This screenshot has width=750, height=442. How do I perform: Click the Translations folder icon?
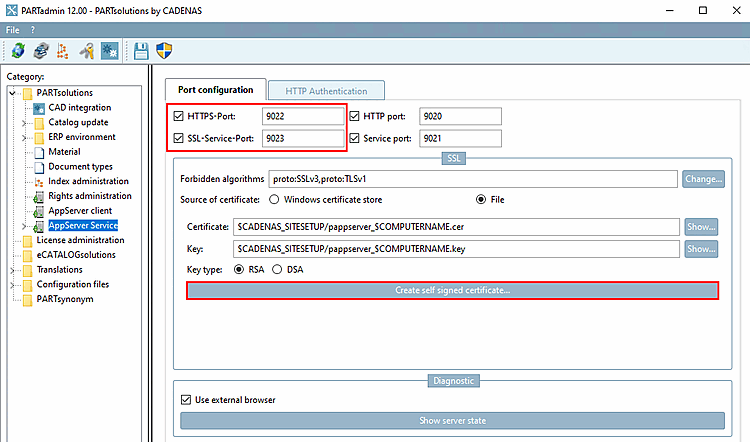point(28,270)
